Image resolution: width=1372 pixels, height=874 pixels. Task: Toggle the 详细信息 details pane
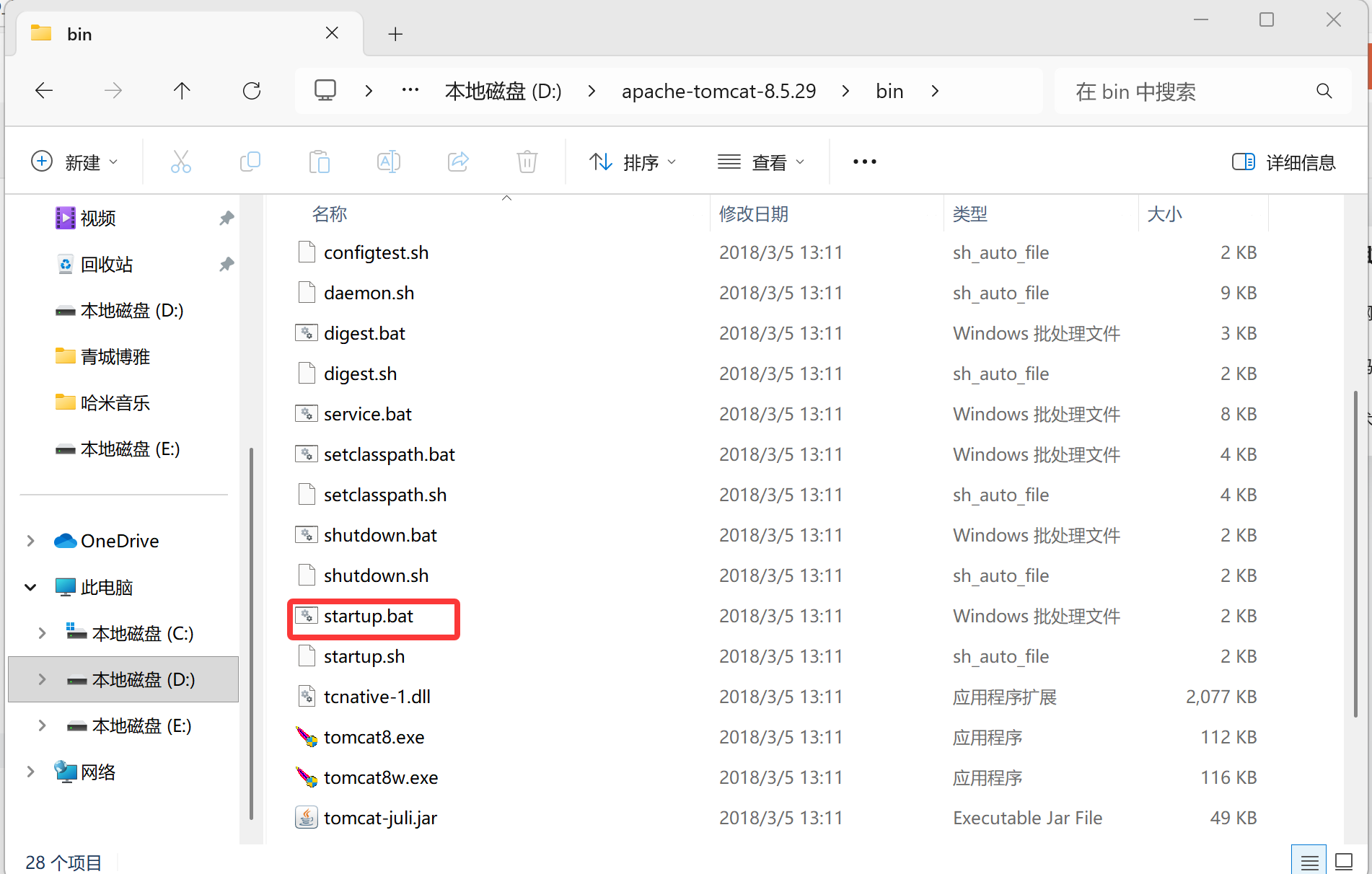click(x=1283, y=162)
